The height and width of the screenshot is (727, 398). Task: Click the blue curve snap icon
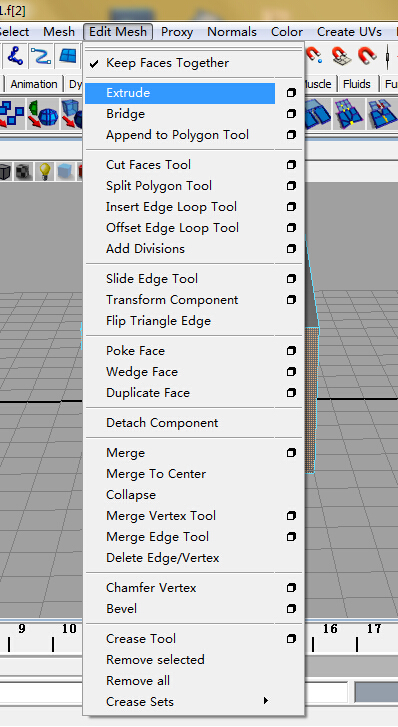[x=41, y=56]
